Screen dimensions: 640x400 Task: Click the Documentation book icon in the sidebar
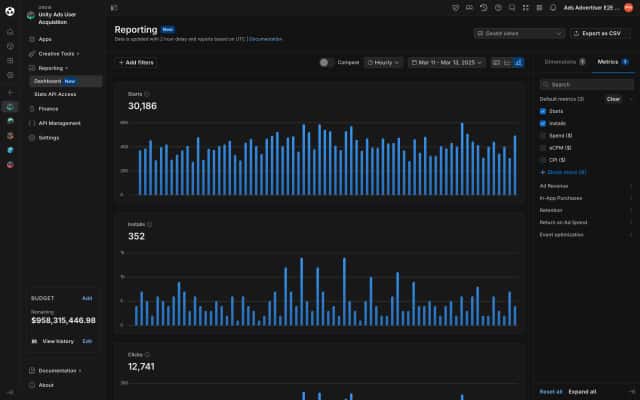coord(32,371)
